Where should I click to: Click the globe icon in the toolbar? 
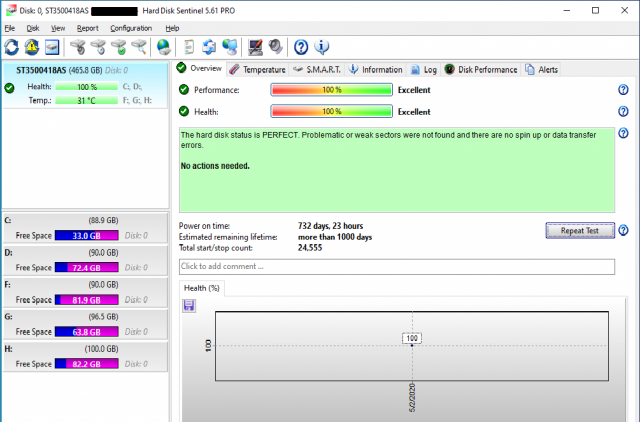(164, 47)
